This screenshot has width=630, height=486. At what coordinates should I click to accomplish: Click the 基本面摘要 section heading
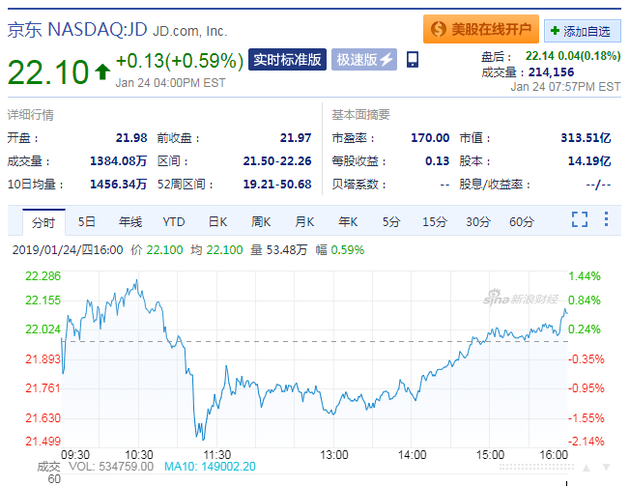coord(361,115)
